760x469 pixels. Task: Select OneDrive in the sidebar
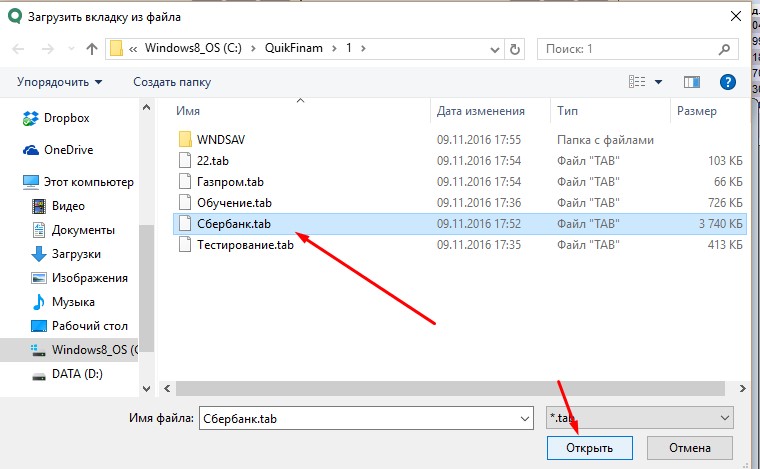[x=68, y=149]
